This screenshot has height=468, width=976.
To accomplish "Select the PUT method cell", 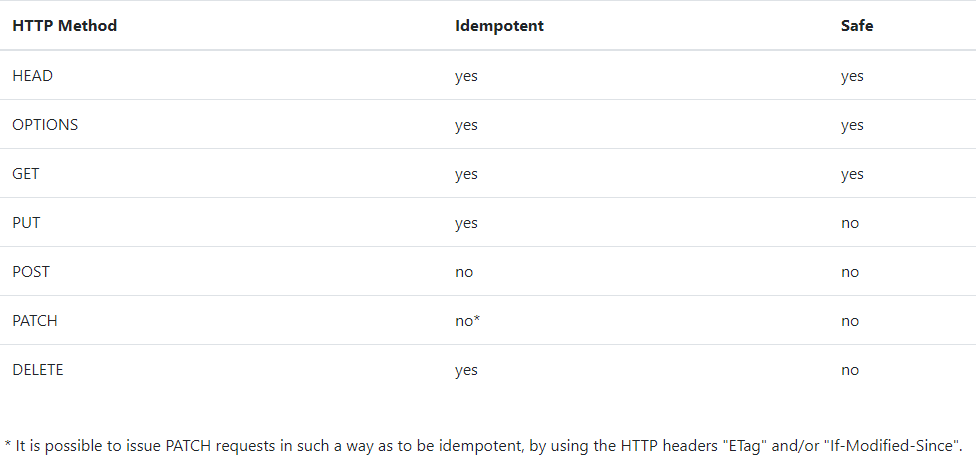I will point(26,223).
